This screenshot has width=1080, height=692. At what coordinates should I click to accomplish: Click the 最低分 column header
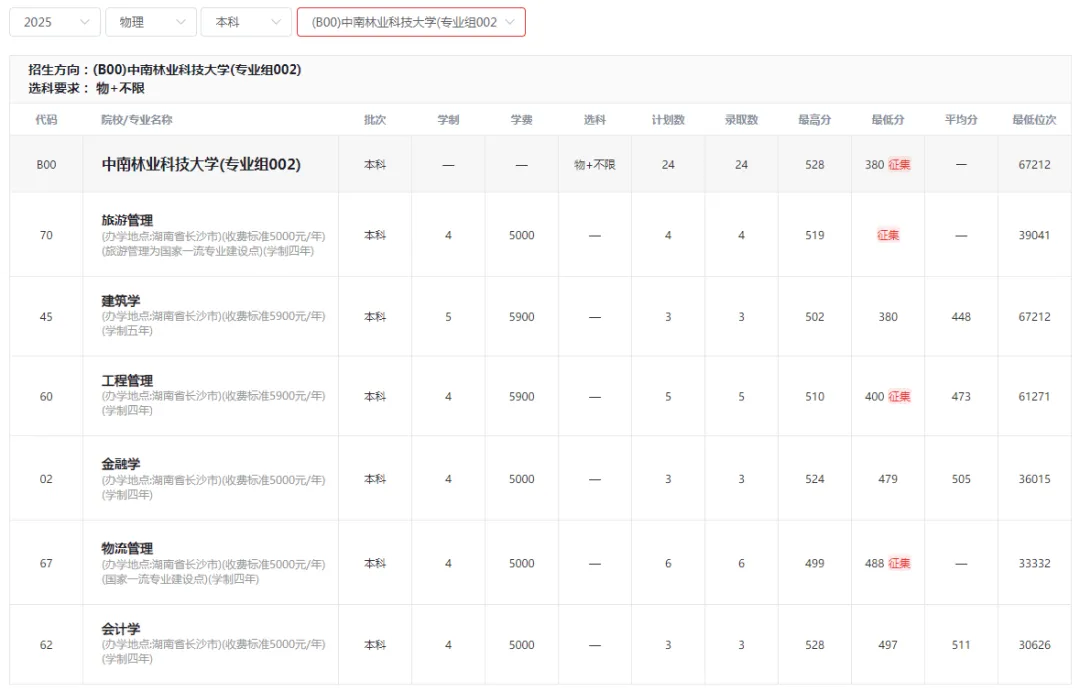pos(888,120)
